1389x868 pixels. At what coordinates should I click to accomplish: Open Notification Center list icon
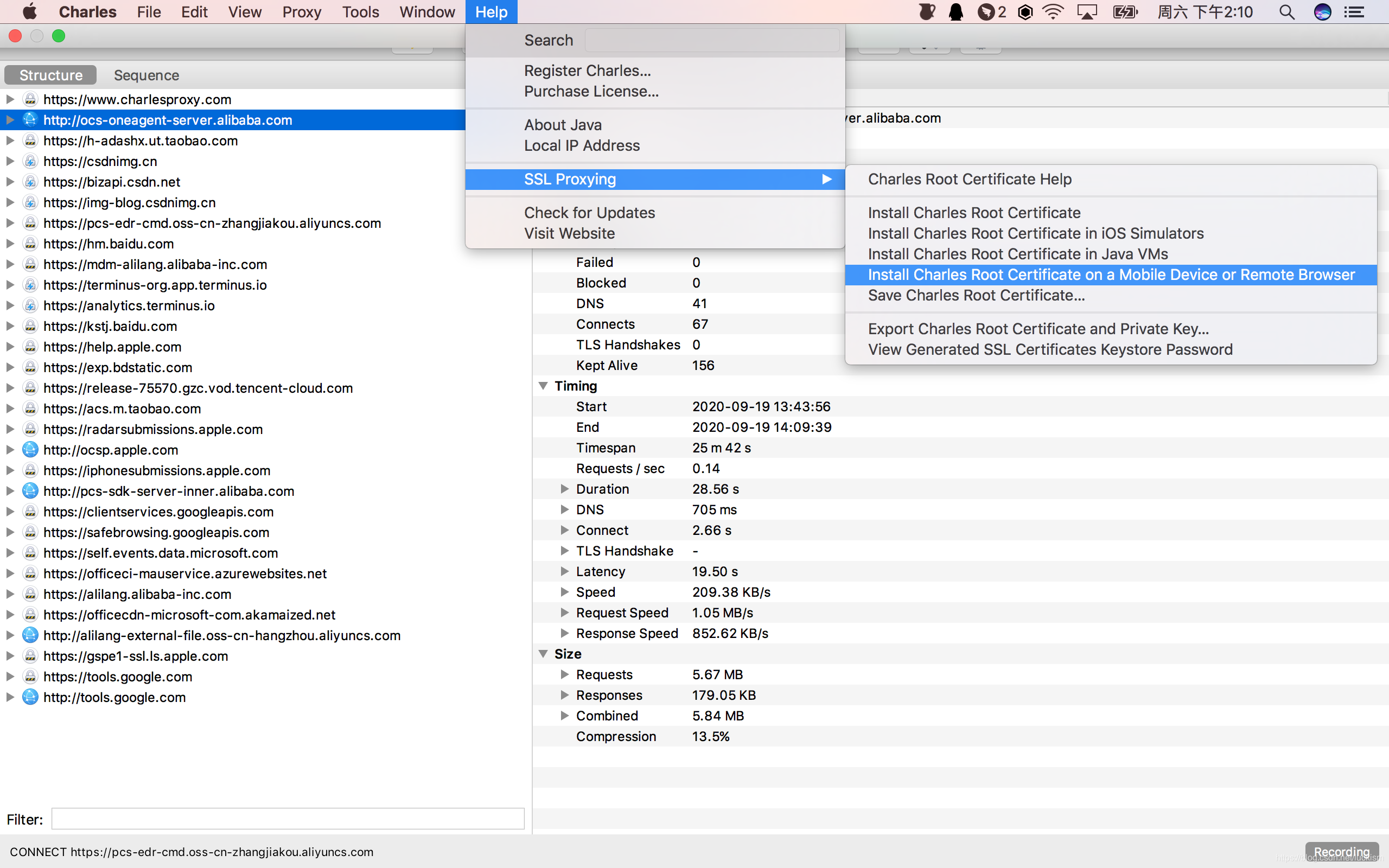(x=1355, y=11)
